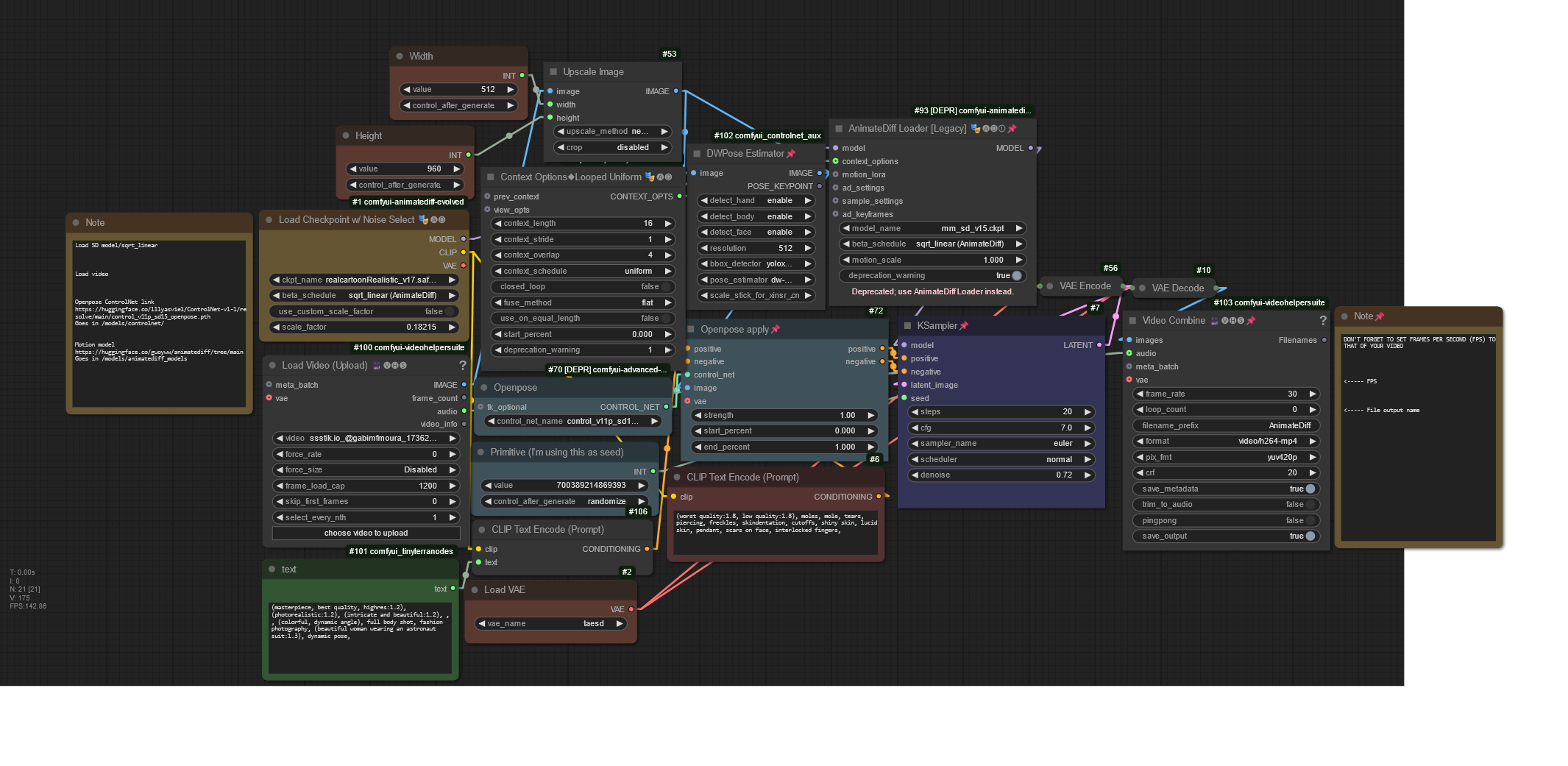This screenshot has height=766, width=1568.
Task: Click the pin icon beside Openpose apply
Action: pos(775,330)
